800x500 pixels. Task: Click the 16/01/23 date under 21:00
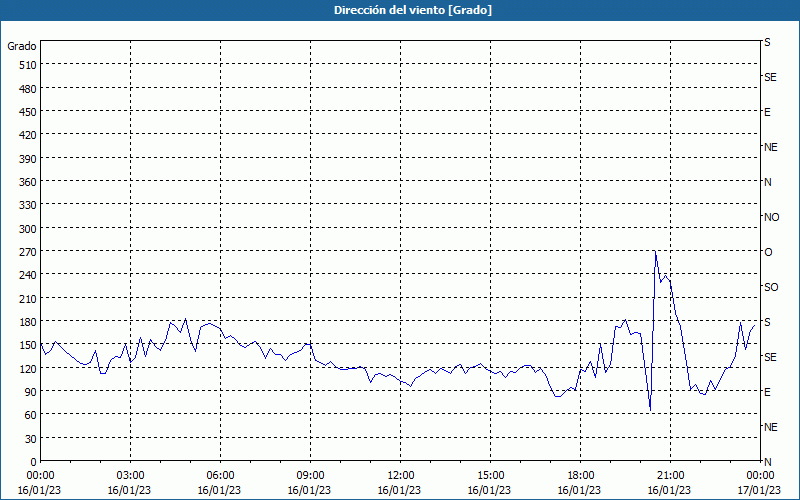coord(669,490)
